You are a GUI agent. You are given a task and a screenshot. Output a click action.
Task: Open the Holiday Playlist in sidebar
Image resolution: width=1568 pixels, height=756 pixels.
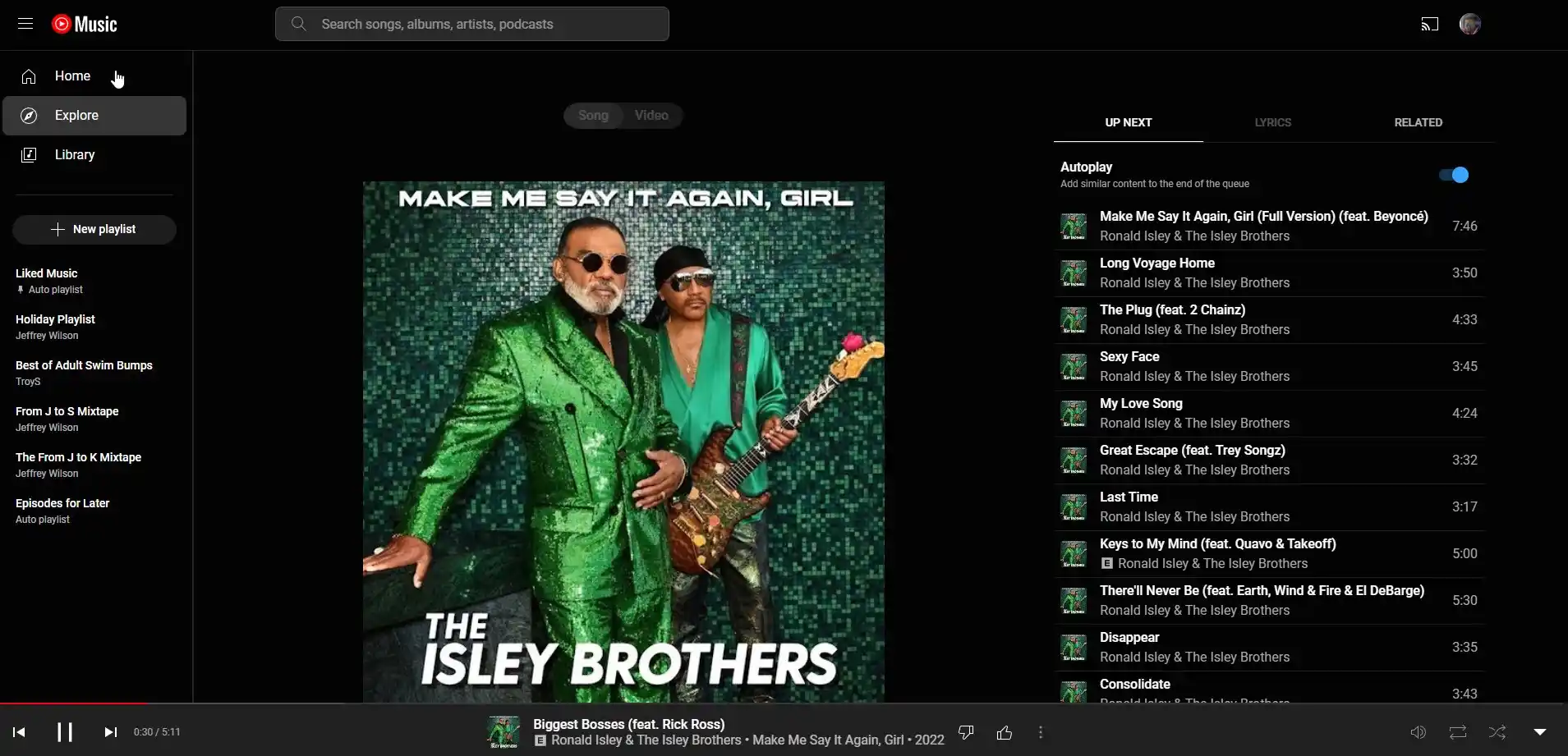click(x=55, y=319)
